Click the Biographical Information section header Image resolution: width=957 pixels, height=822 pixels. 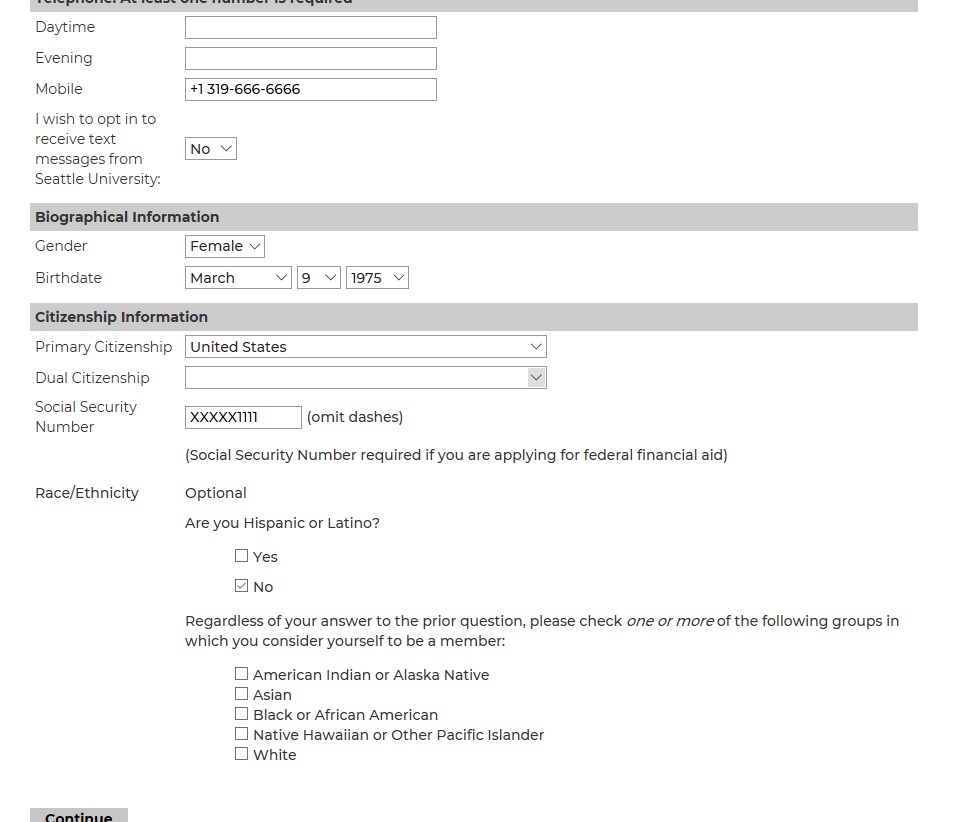(x=127, y=216)
